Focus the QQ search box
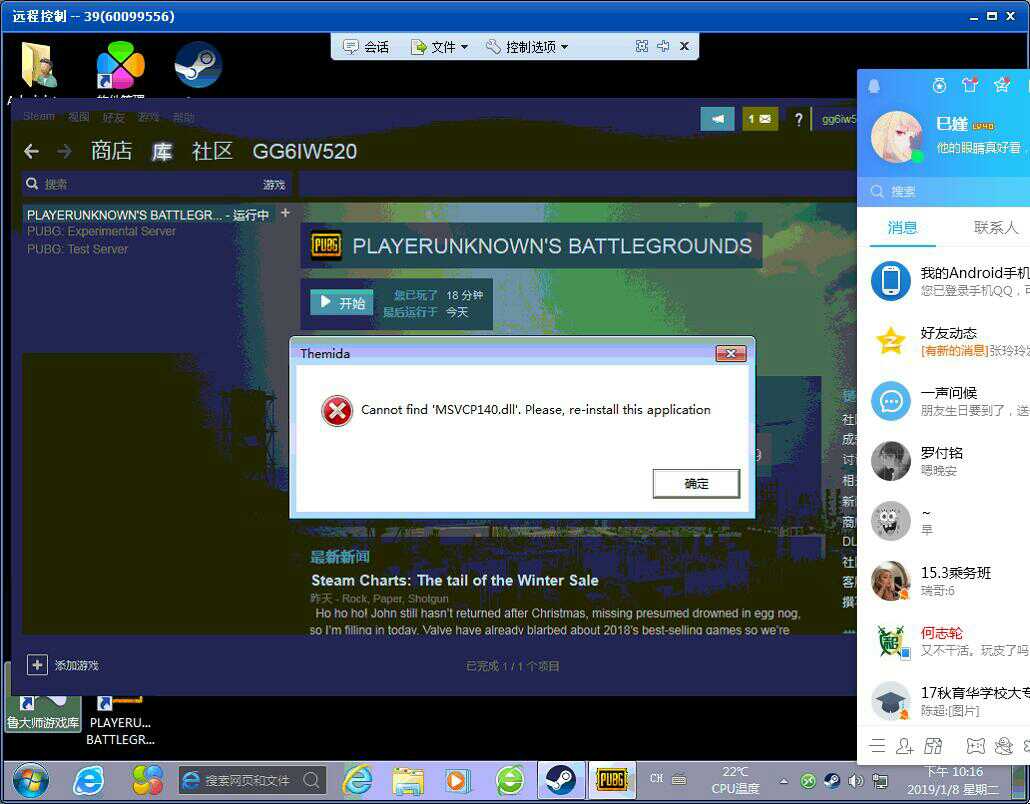1030x804 pixels. point(943,191)
